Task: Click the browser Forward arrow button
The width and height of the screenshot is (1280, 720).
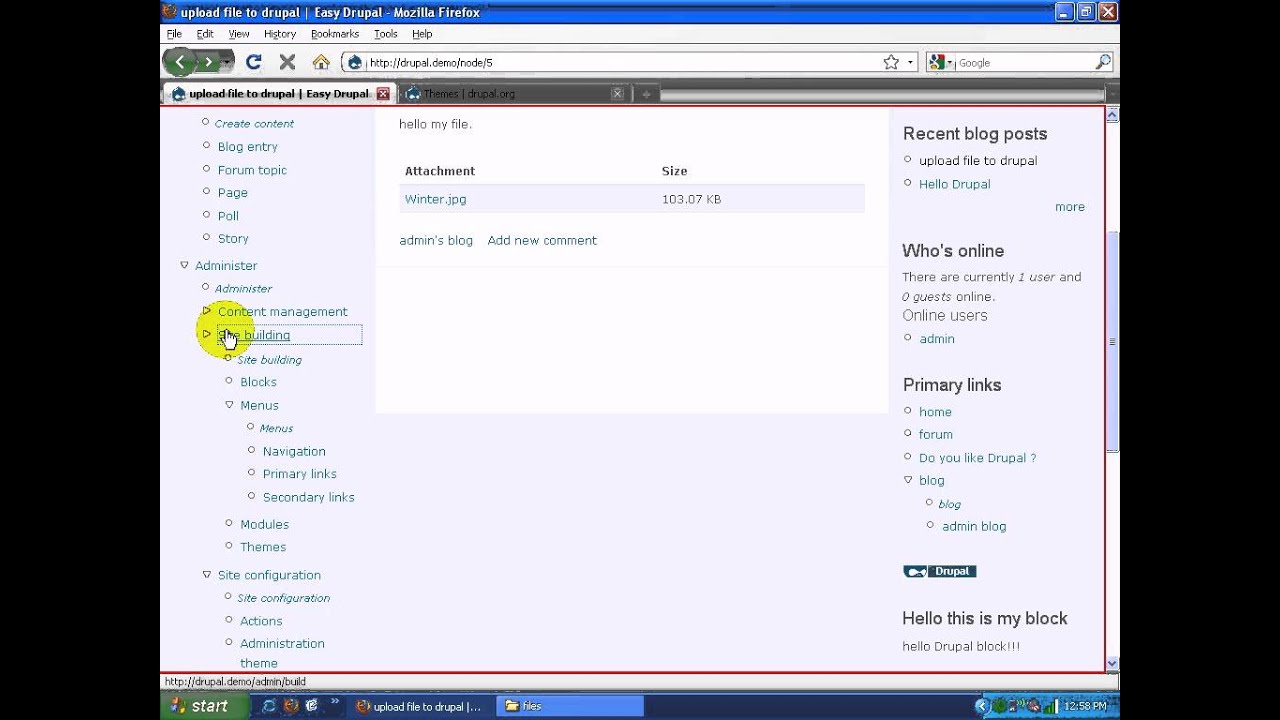Action: tap(208, 62)
